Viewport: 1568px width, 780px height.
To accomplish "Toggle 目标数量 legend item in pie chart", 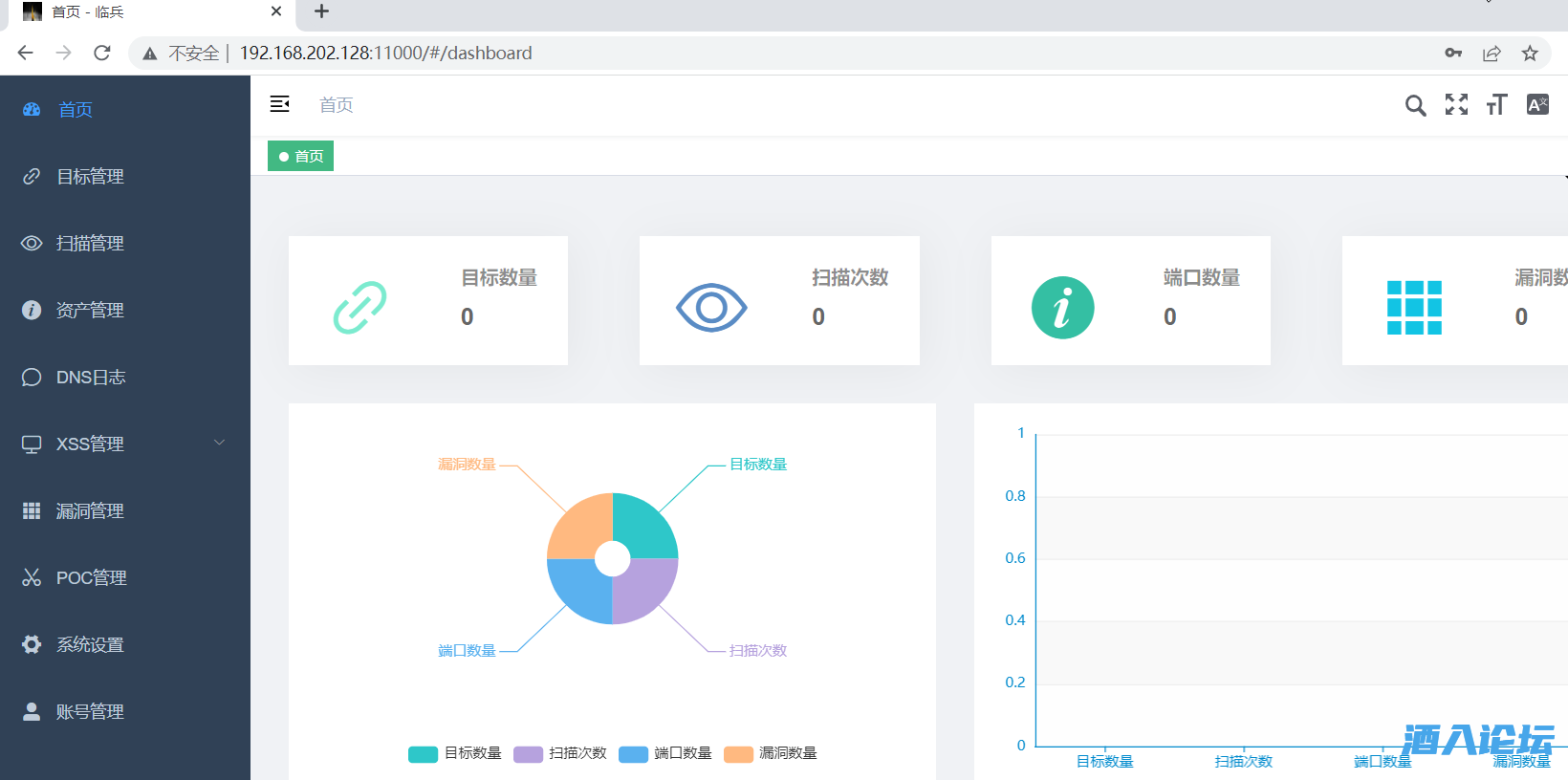I will coord(455,753).
